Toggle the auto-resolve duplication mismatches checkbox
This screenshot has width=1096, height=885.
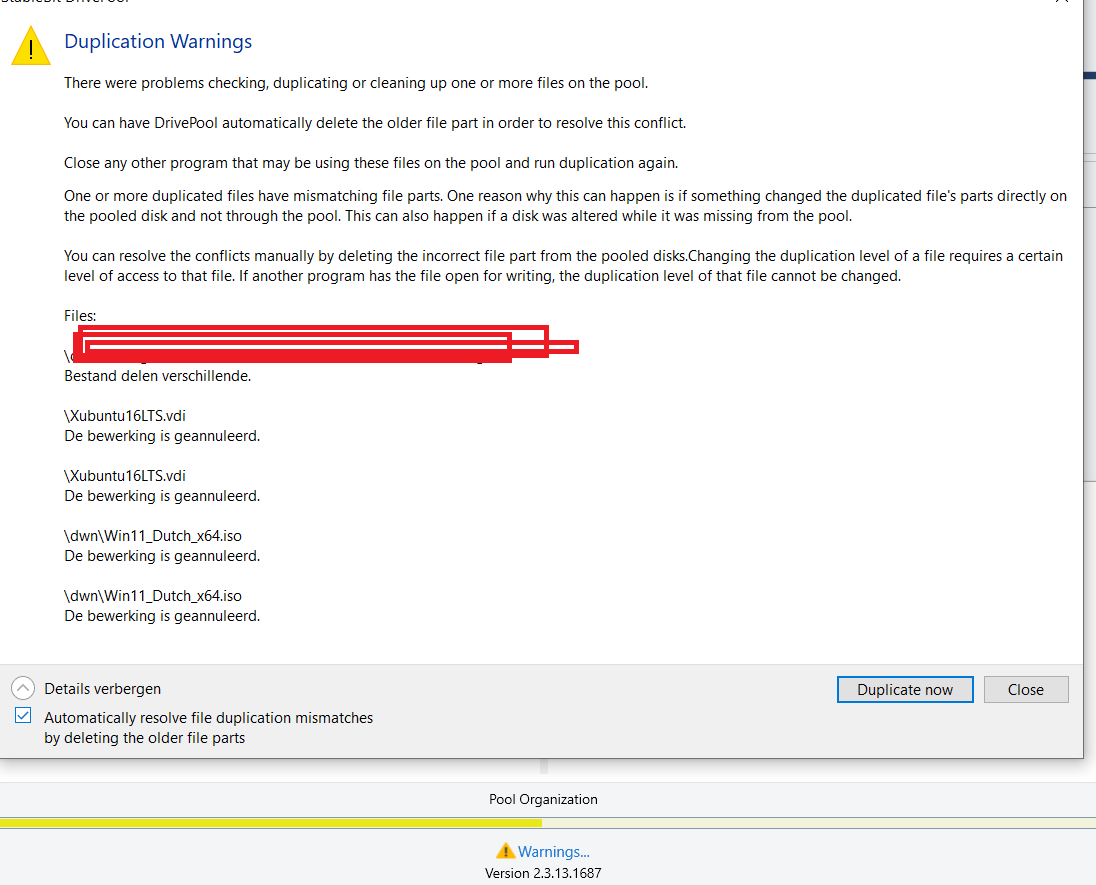coord(23,715)
